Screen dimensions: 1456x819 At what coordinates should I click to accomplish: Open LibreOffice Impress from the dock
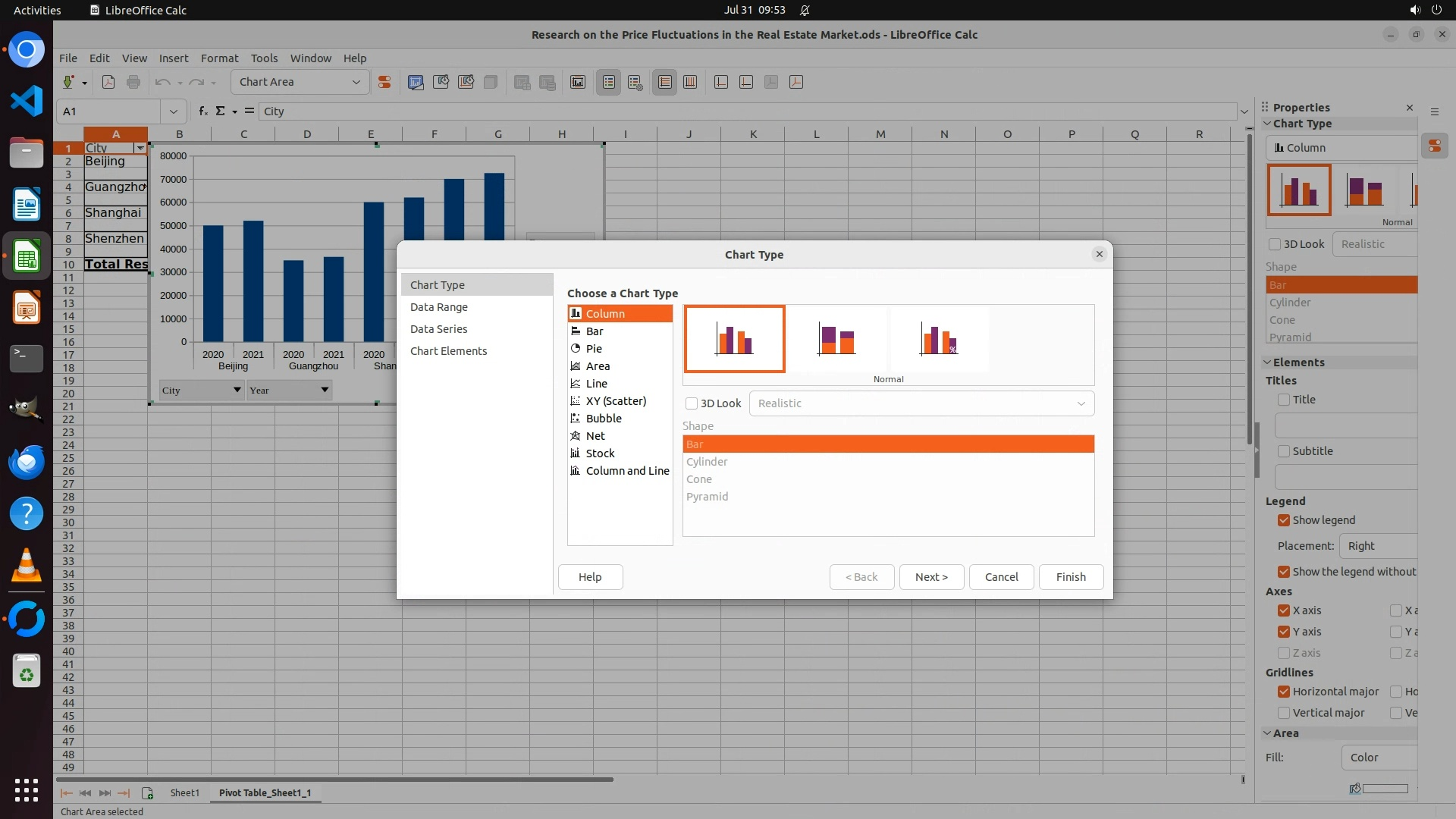(x=27, y=309)
